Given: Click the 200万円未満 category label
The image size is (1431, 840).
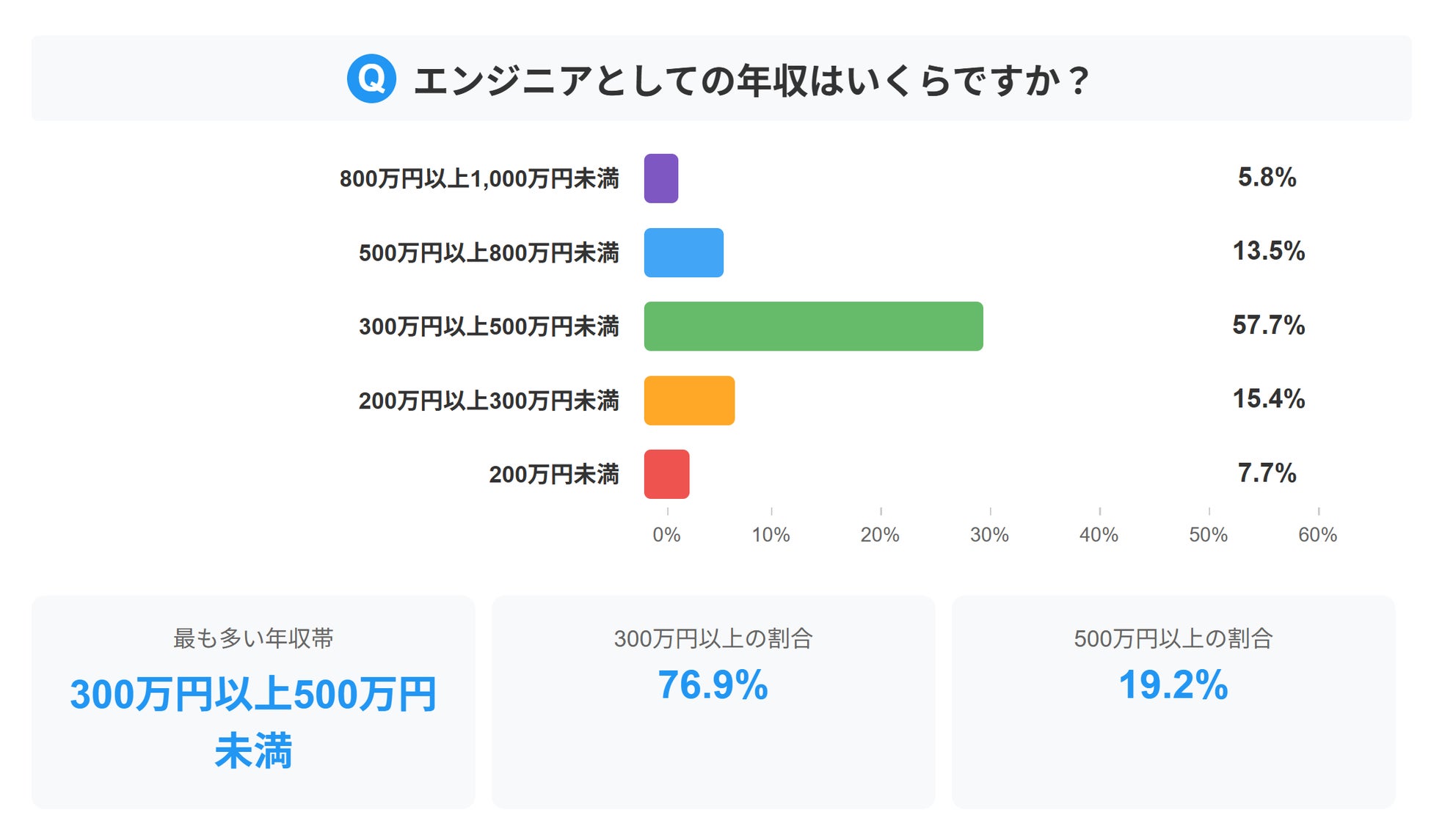Looking at the screenshot, I should pos(554,475).
